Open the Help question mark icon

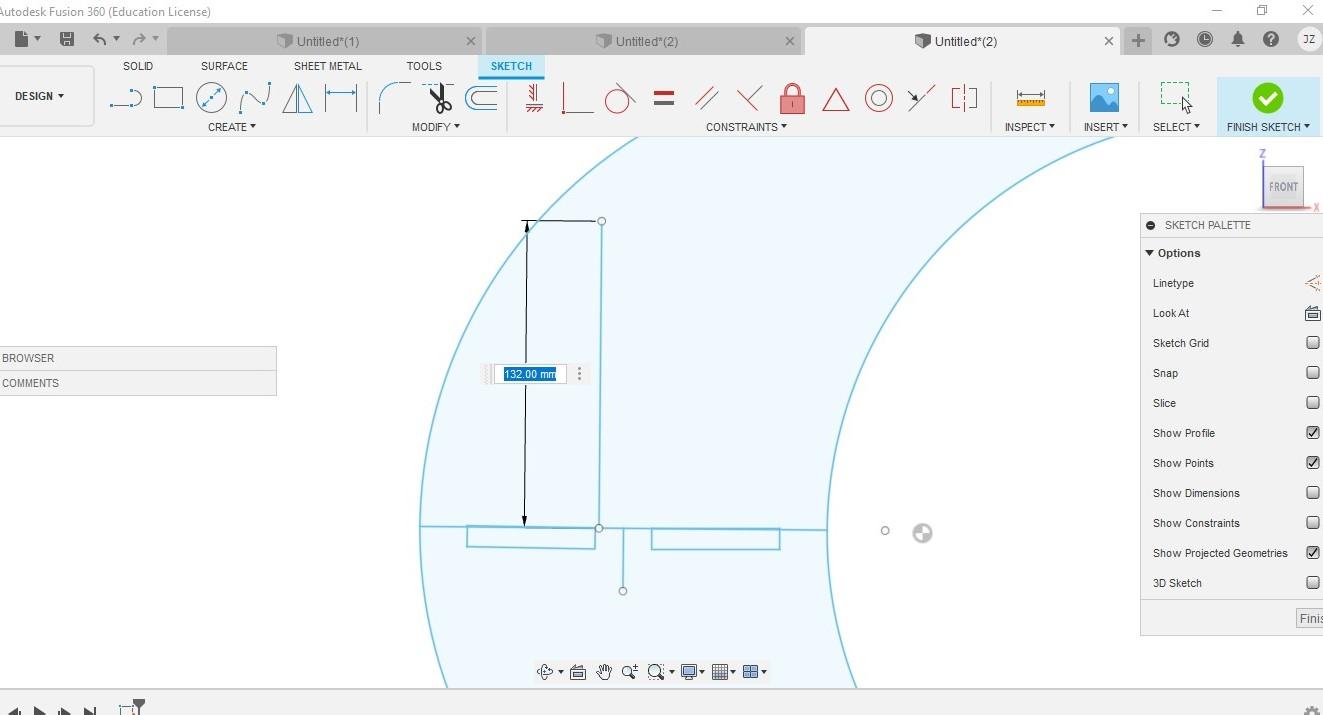[x=1271, y=40]
